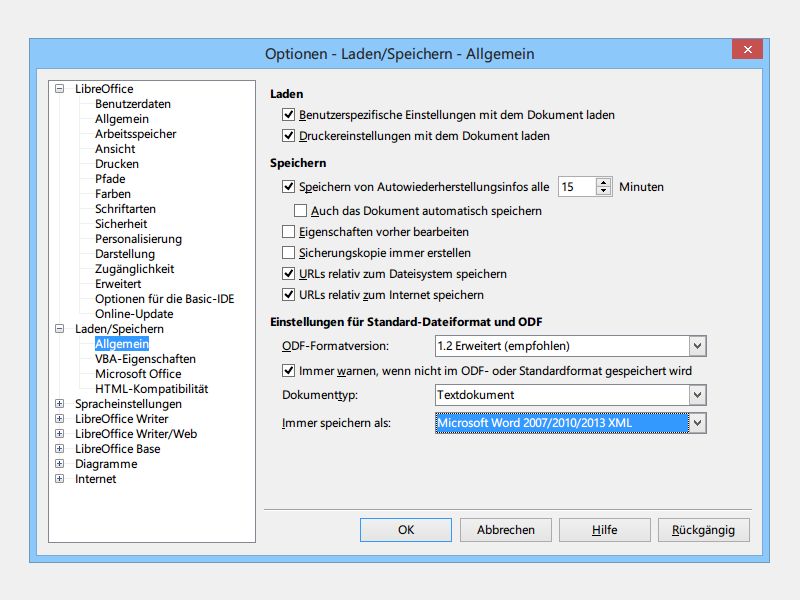Viewport: 800px width, 600px height.
Task: Open the Drucken options page
Action: coord(117,164)
